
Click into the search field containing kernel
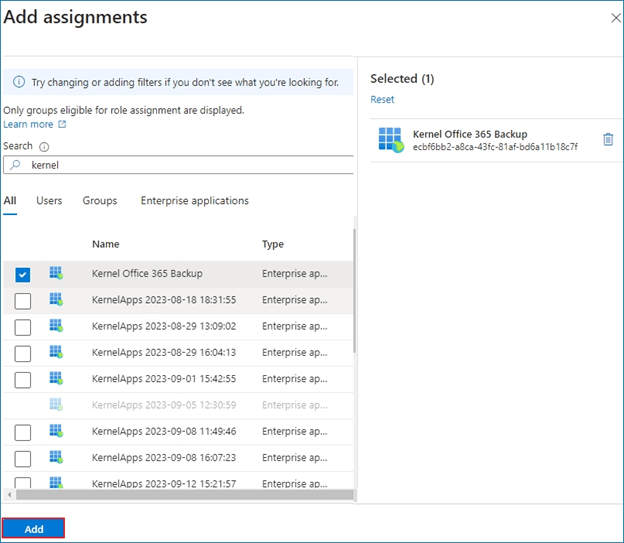coord(190,165)
